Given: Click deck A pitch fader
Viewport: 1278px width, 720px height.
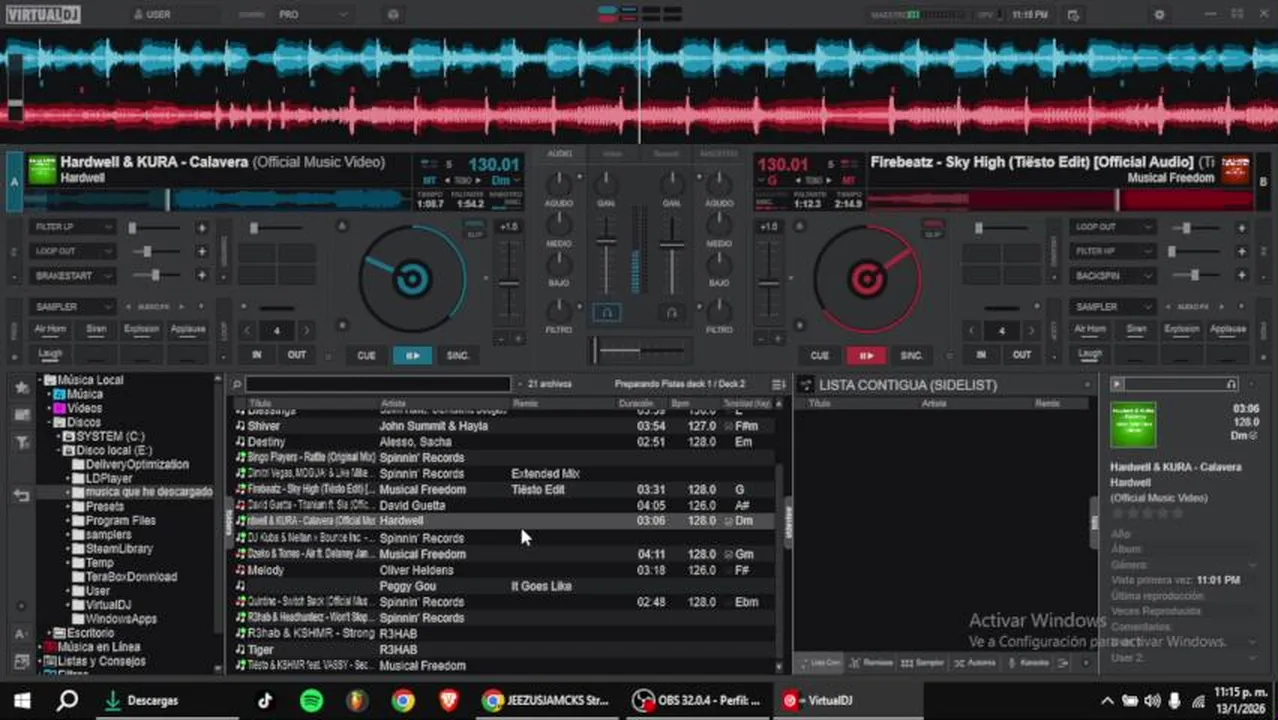Looking at the screenshot, I should [509, 285].
